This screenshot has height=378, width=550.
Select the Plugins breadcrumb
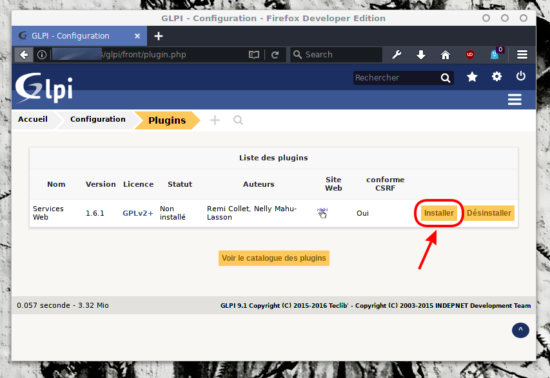tap(167, 120)
